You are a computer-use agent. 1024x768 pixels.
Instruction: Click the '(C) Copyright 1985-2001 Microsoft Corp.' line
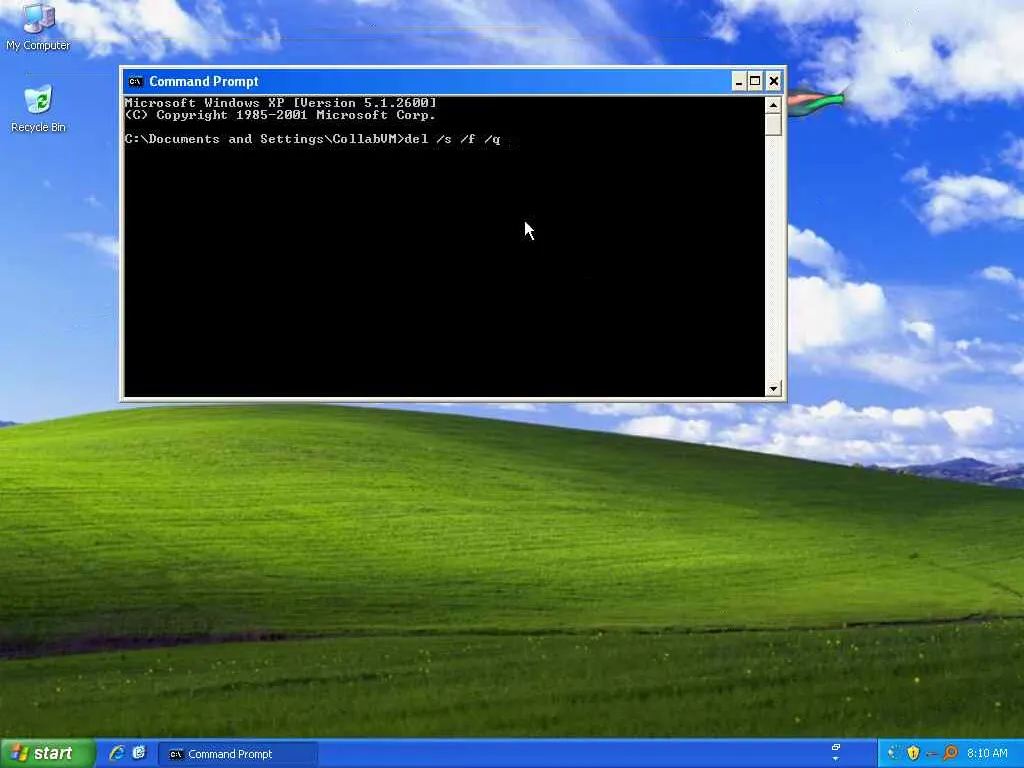point(280,115)
